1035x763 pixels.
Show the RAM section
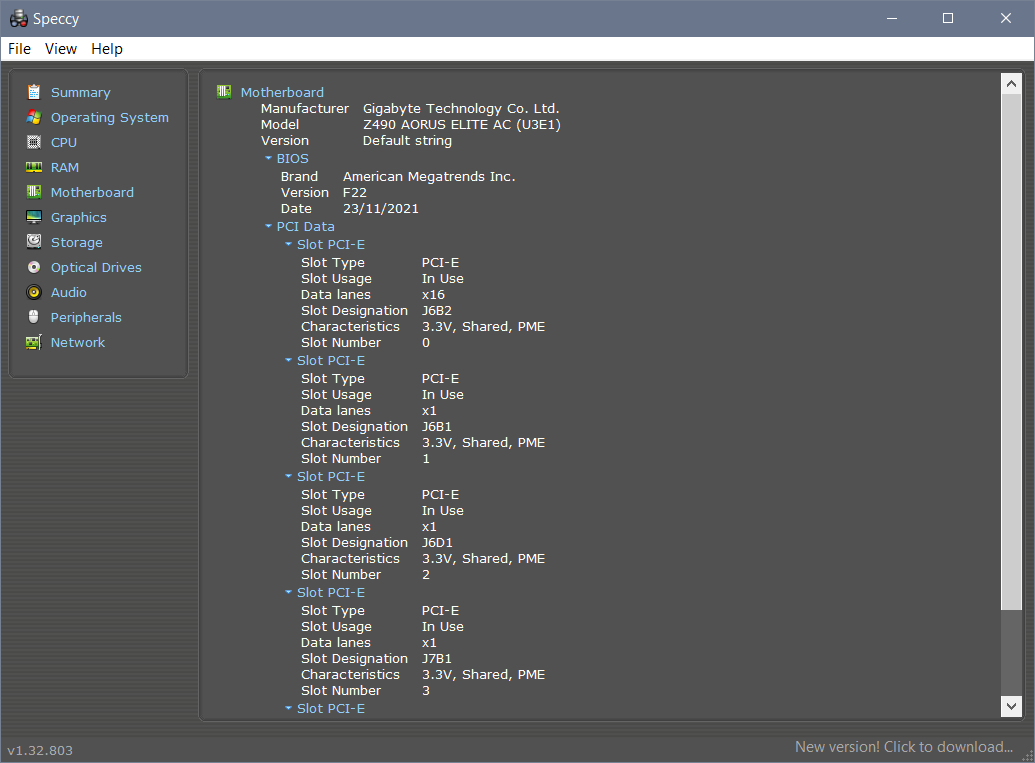click(65, 168)
